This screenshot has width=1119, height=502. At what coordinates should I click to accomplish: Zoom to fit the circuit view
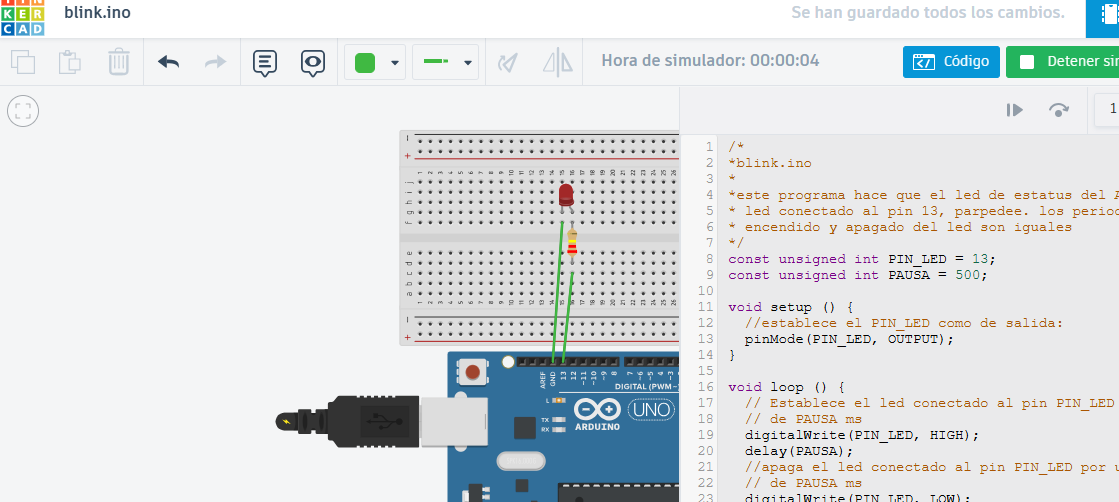click(23, 111)
